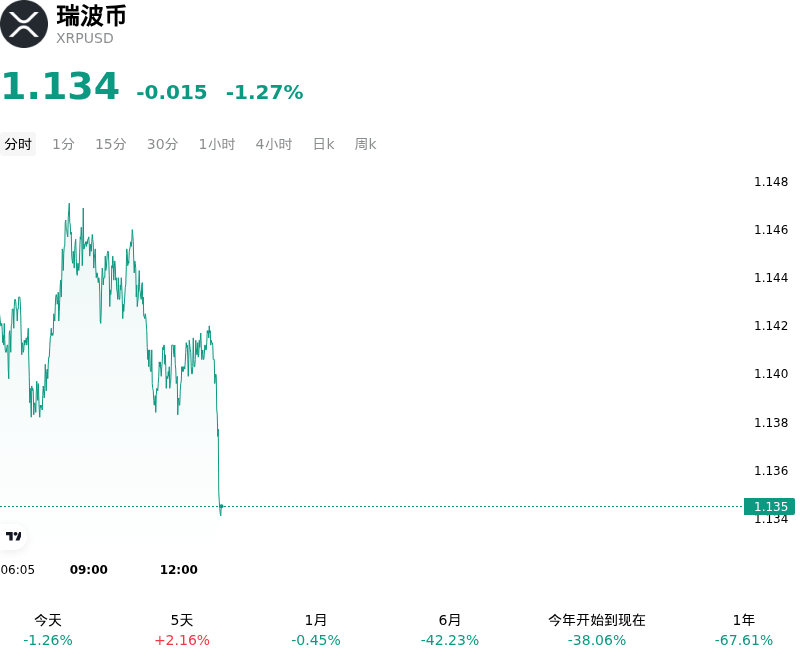This screenshot has width=800, height=660.
Task: Open the 周k weekly candlestick tab
Action: (x=365, y=144)
